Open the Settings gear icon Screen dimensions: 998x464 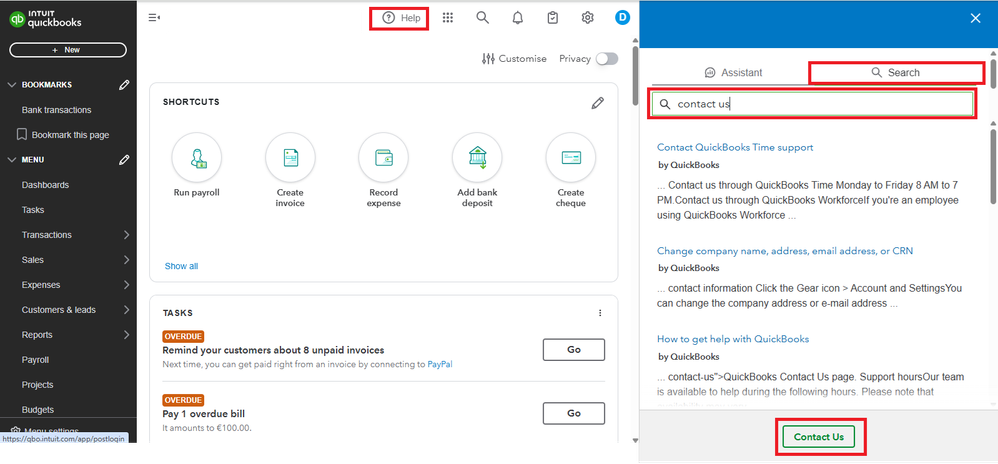[587, 18]
